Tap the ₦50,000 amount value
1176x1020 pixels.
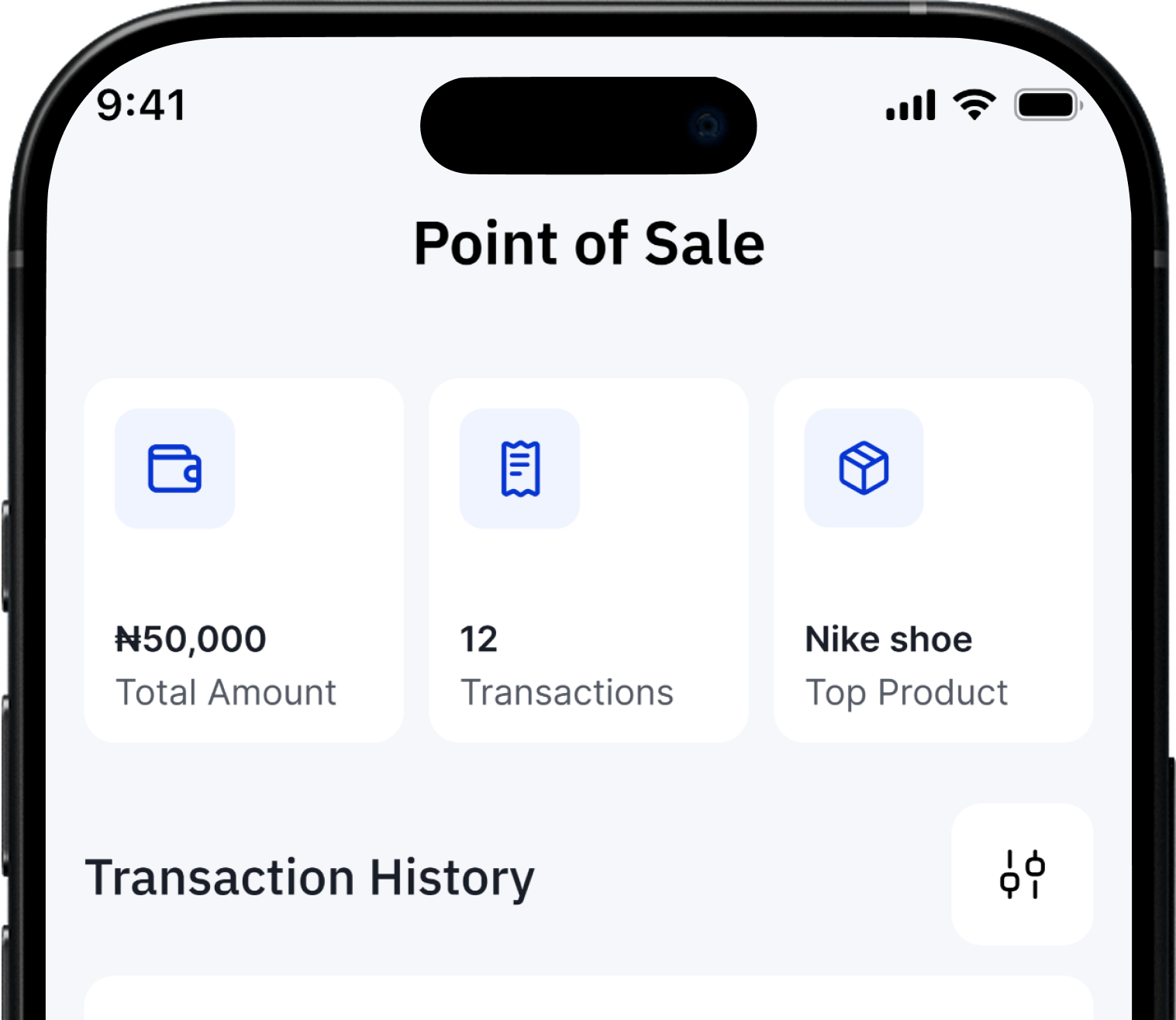[x=191, y=639]
